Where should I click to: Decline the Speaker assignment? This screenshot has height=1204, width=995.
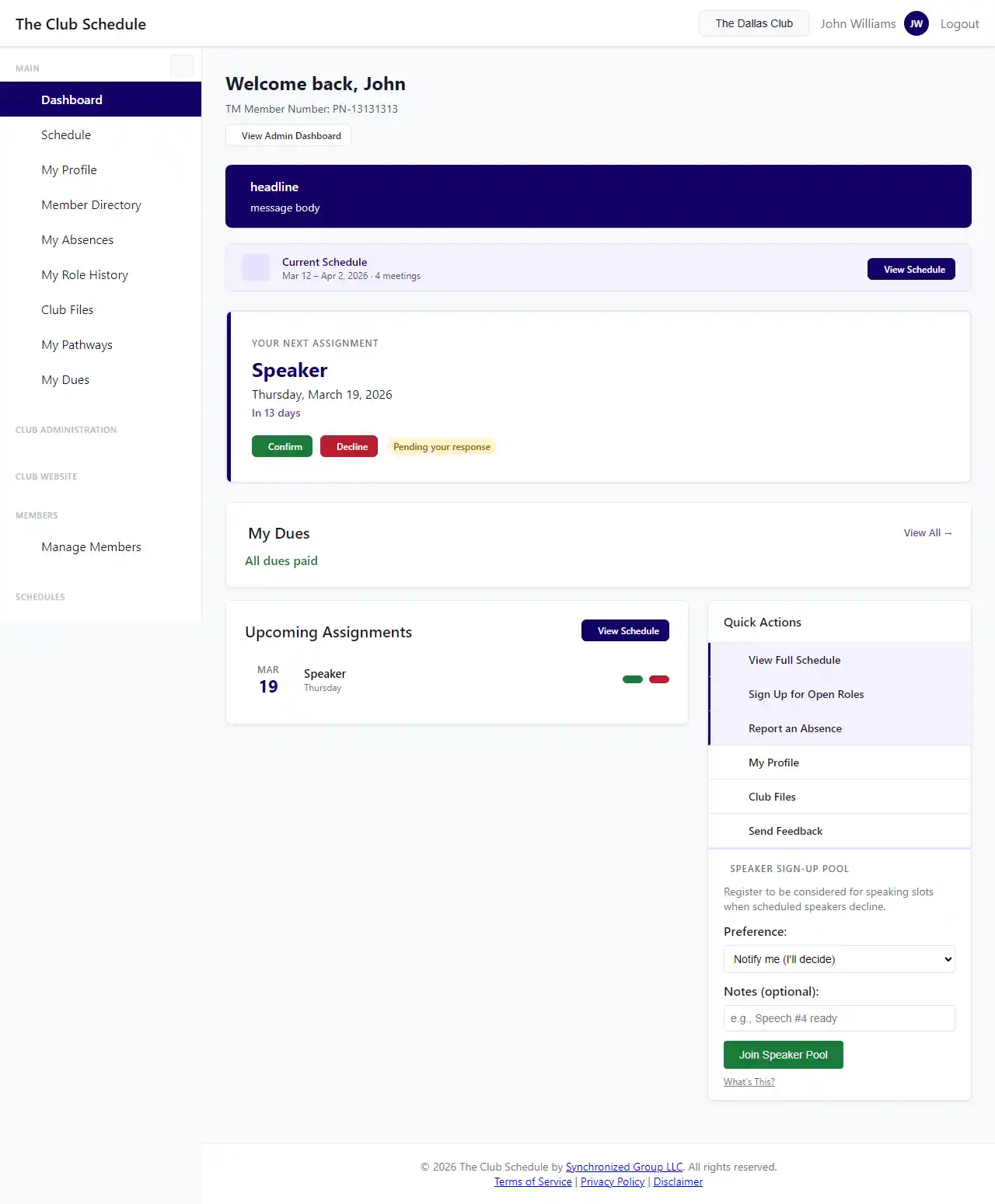pyautogui.click(x=349, y=446)
